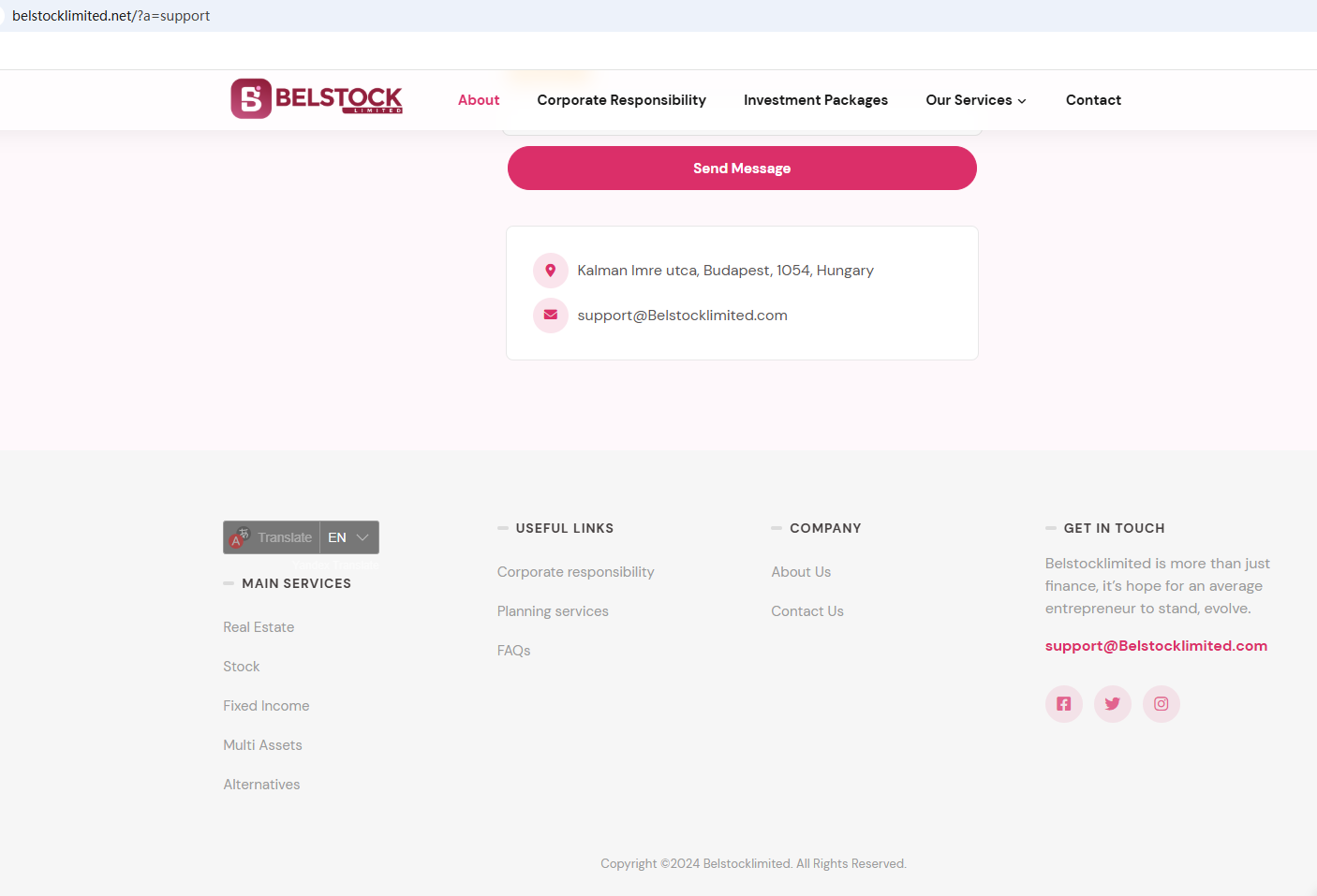Image resolution: width=1317 pixels, height=896 pixels.
Task: Click the pink footer support email link
Action: click(x=1156, y=646)
